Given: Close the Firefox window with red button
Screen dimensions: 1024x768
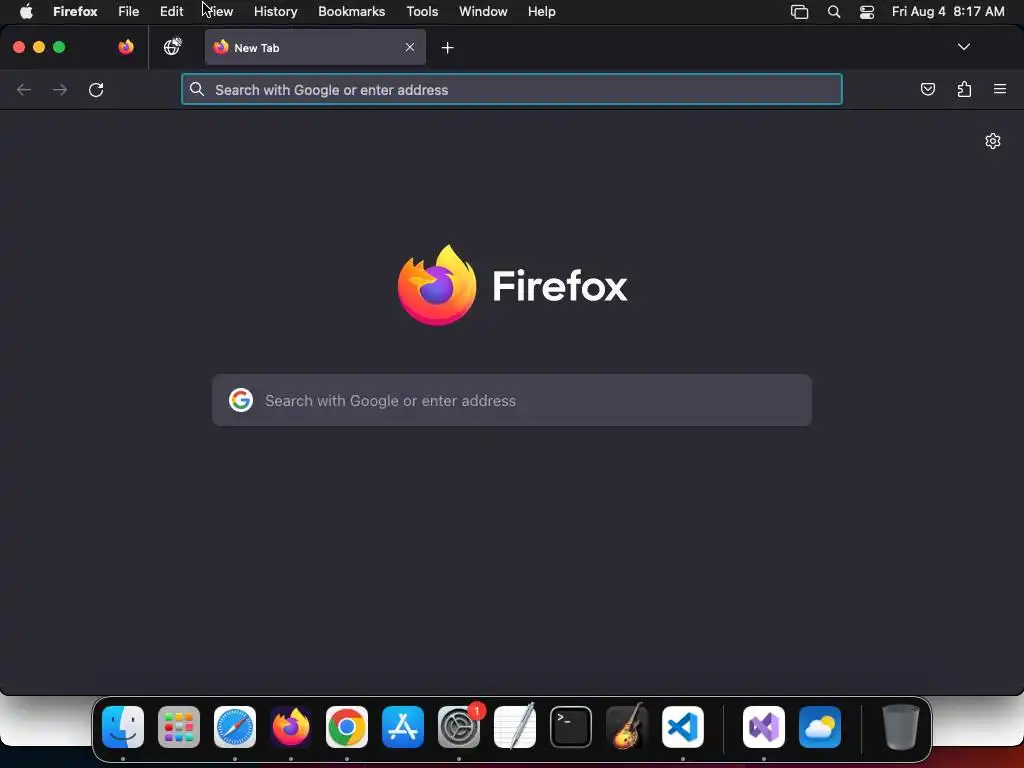Looking at the screenshot, I should [x=19, y=47].
